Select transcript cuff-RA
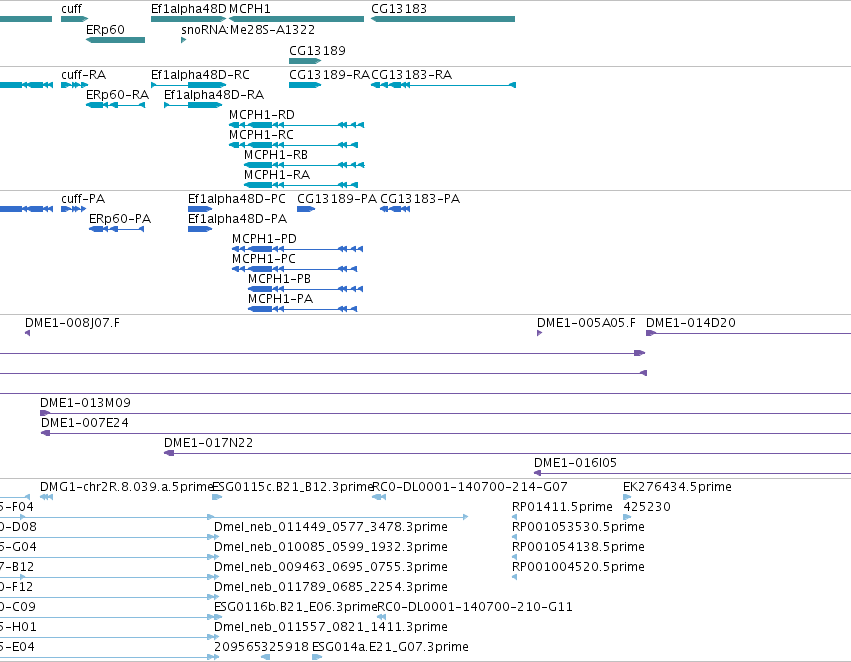 coord(74,85)
